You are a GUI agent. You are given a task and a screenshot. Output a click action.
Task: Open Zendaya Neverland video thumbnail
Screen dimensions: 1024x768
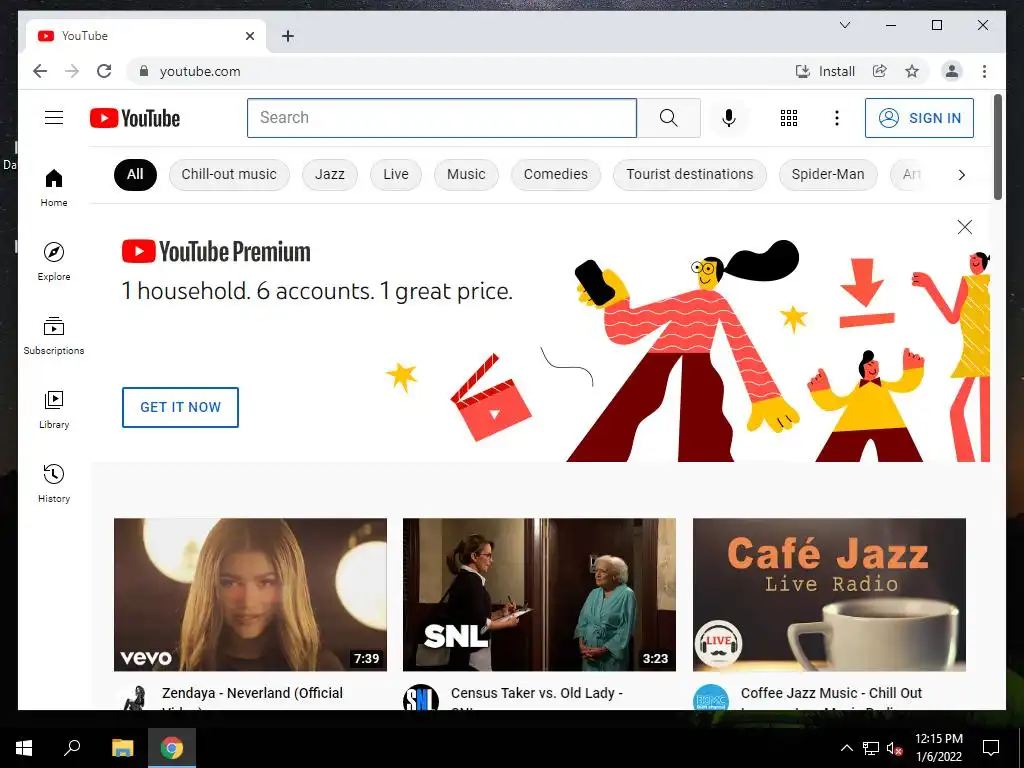coord(250,594)
